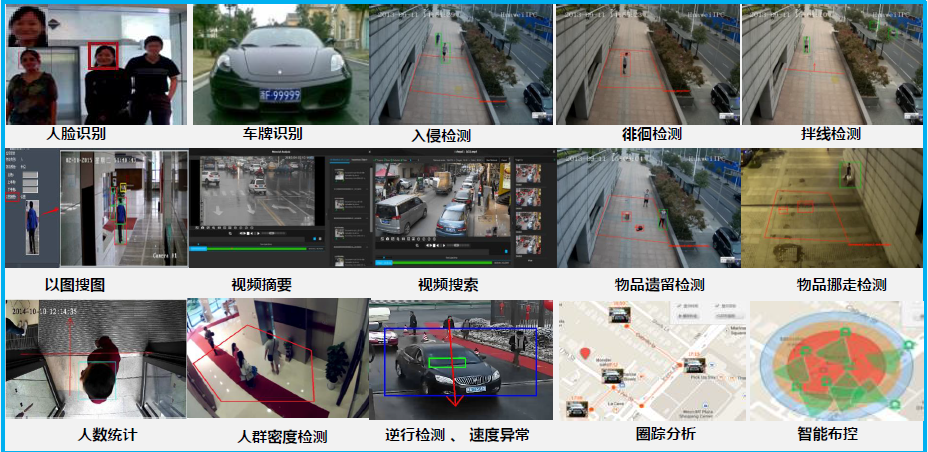This screenshot has height=452, width=928.
Task: Click the red location pin on the track-analysis map
Action: (586, 354)
